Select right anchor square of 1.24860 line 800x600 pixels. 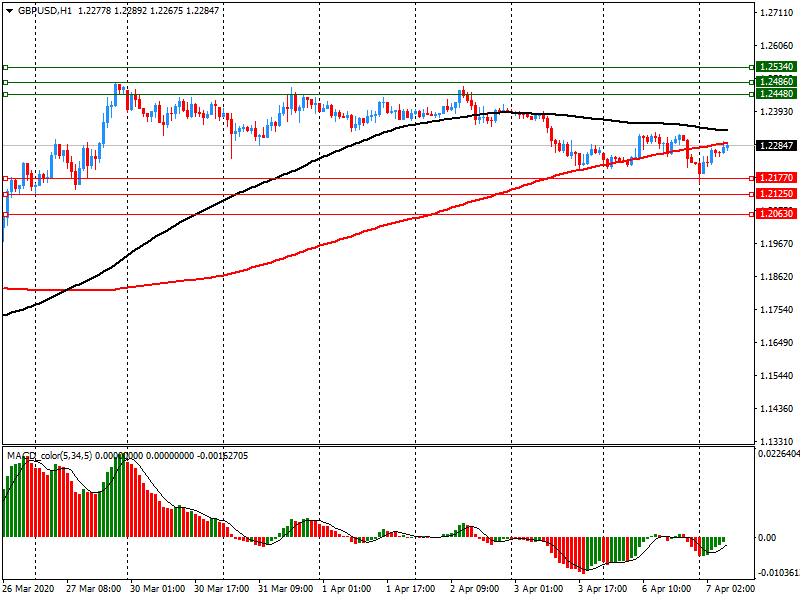[752, 82]
